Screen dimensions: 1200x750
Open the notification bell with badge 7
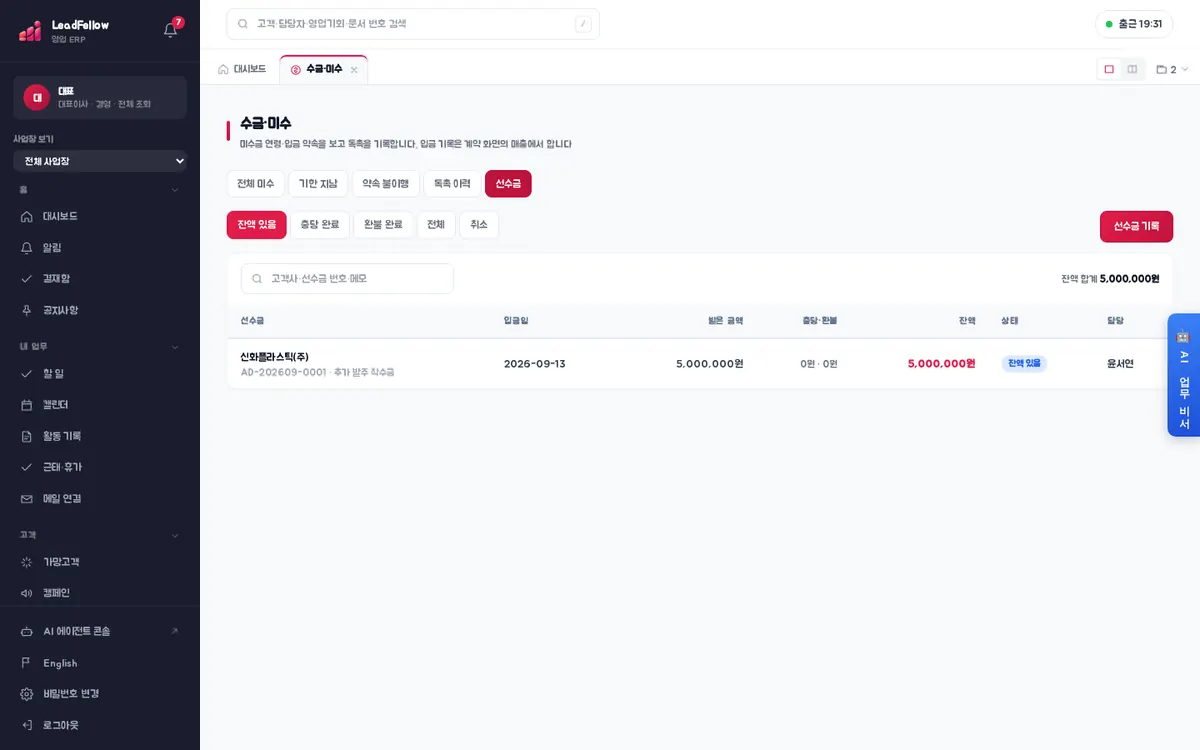[x=171, y=29]
